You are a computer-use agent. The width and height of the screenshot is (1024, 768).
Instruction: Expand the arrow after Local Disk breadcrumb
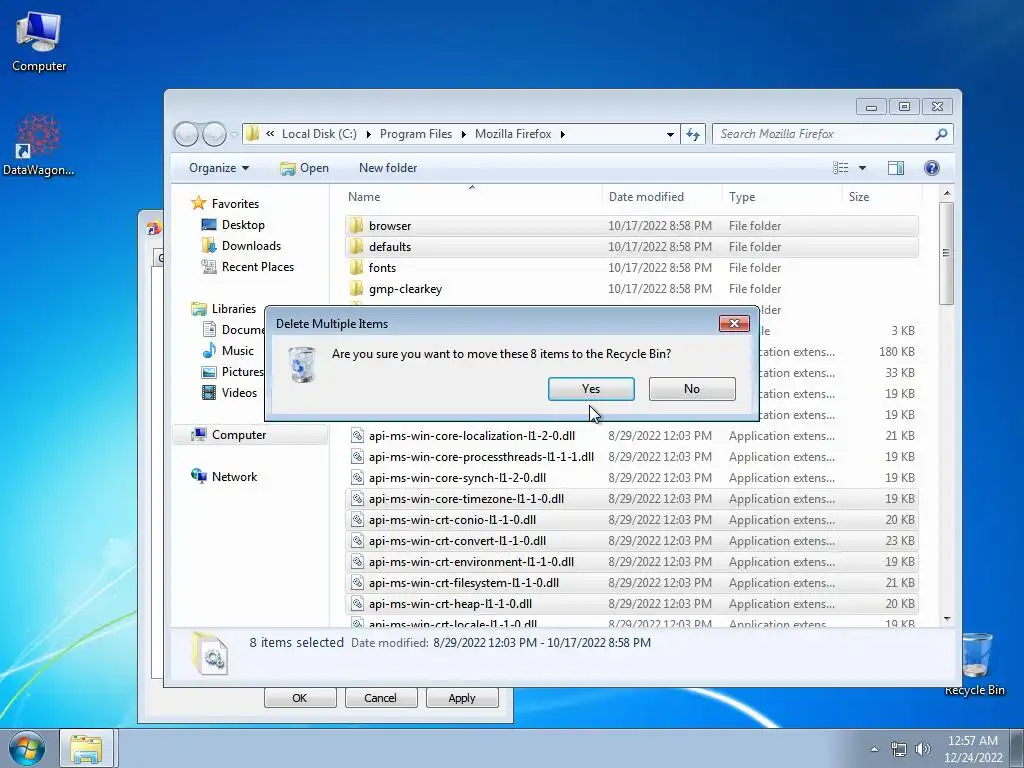(368, 135)
